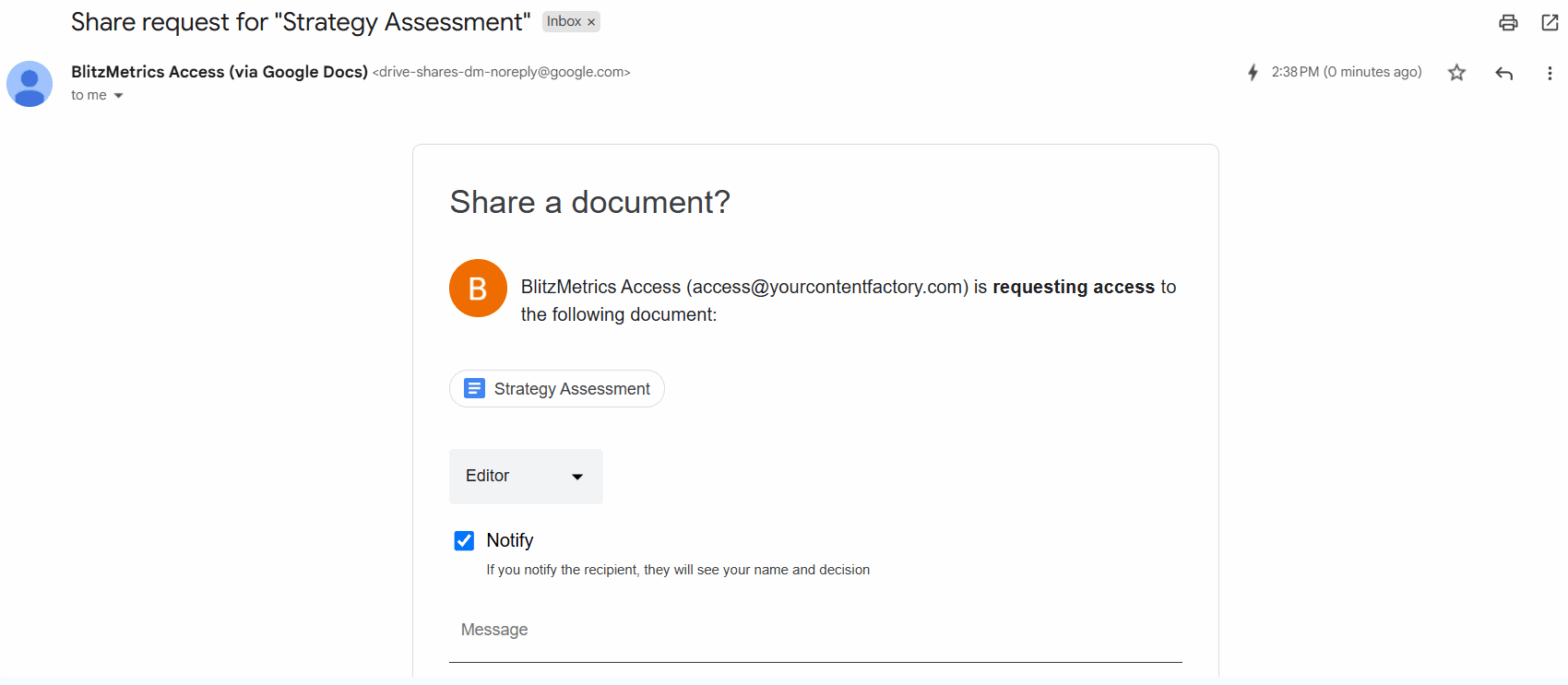The width and height of the screenshot is (1568, 685).
Task: Print this email using the printer icon
Action: [1508, 22]
